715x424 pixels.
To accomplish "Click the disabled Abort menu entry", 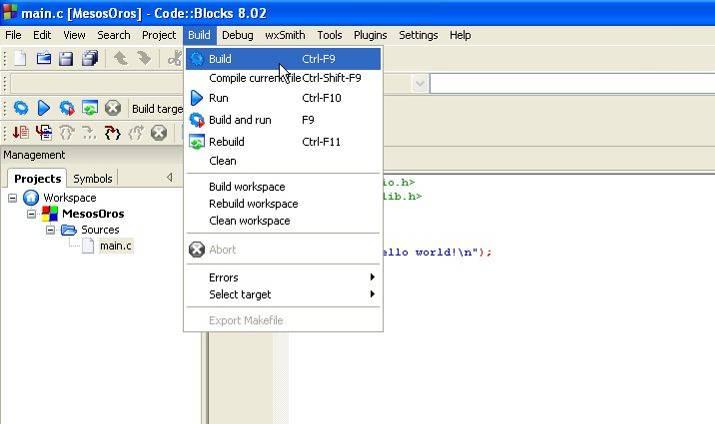I will coord(283,249).
